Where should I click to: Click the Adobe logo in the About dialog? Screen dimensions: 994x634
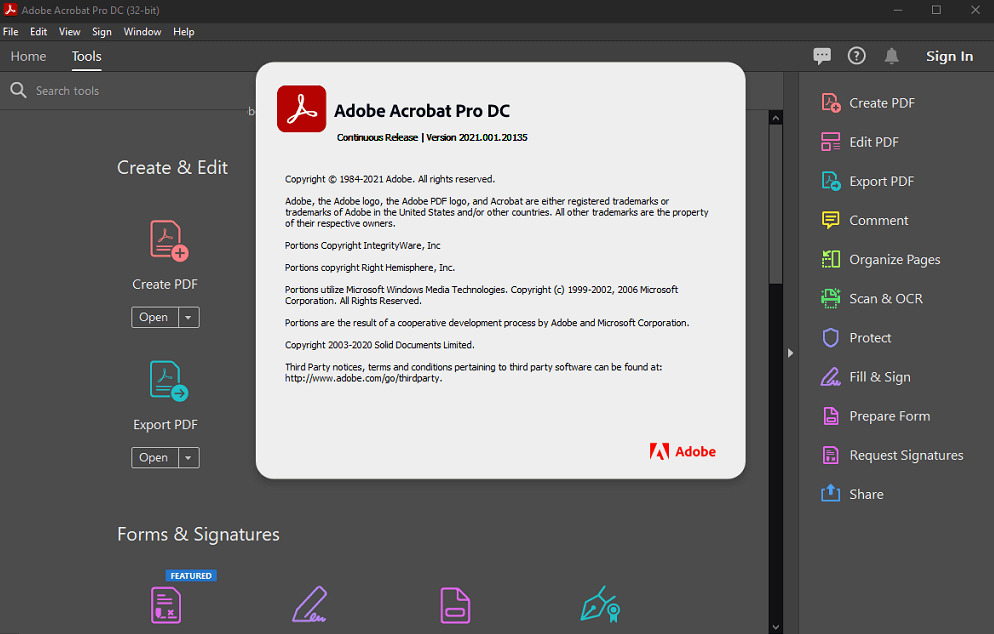pos(683,451)
